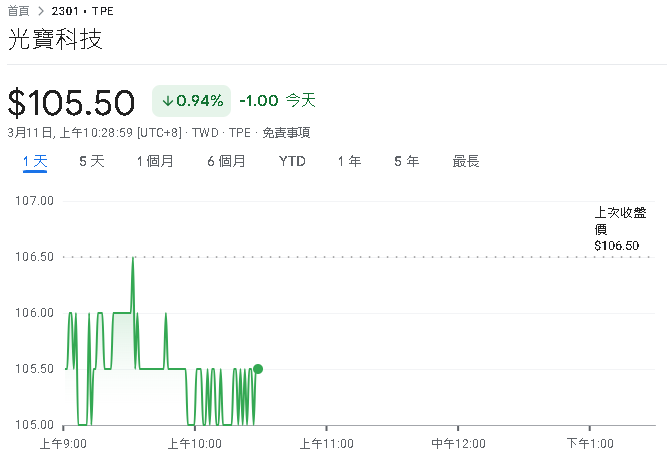Click the chart's 106.50 price spike peak
The height and width of the screenshot is (463, 667).
[133, 258]
